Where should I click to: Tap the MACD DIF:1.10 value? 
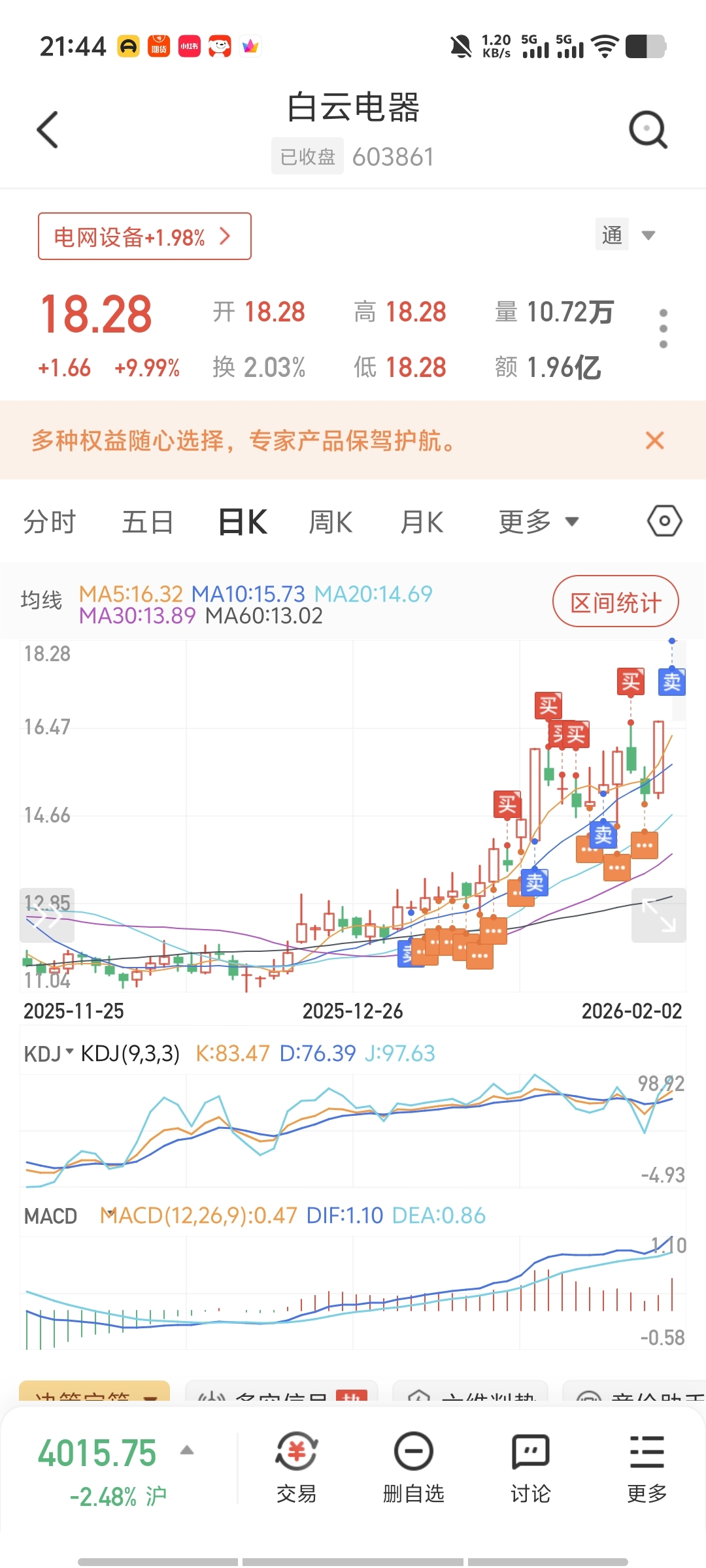[x=345, y=1215]
